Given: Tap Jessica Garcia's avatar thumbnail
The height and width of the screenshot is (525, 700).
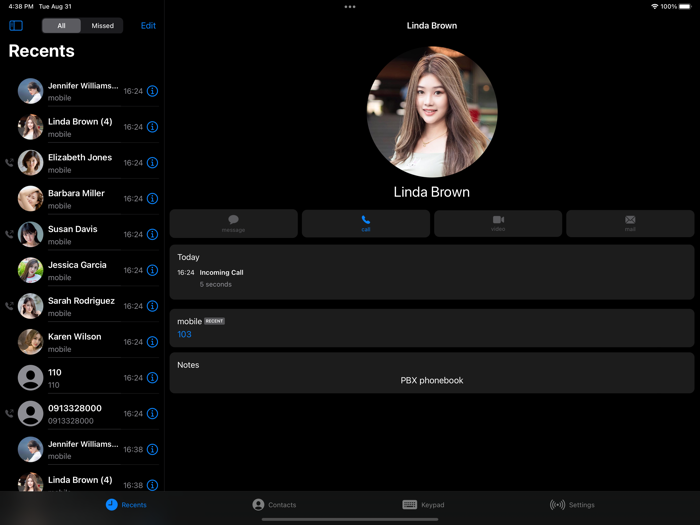Looking at the screenshot, I should 30,270.
